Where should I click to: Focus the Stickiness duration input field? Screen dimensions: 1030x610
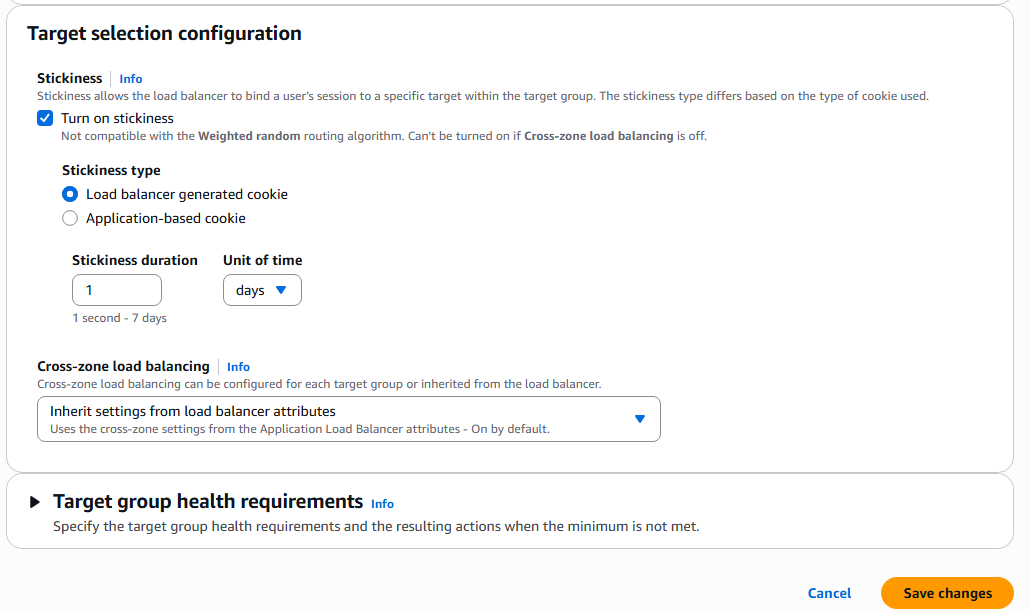click(x=117, y=290)
